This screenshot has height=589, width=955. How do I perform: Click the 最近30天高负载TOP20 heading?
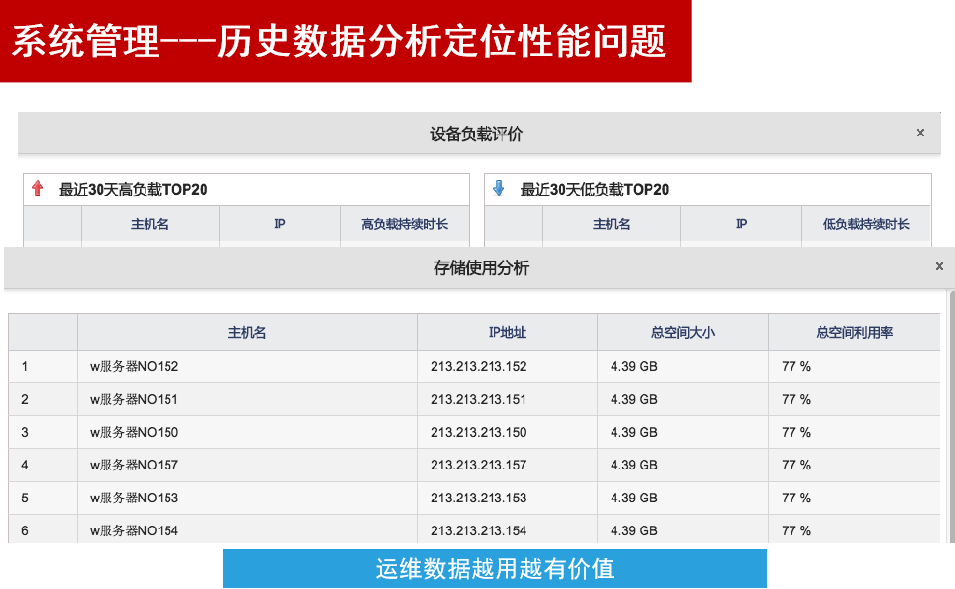pyautogui.click(x=133, y=189)
